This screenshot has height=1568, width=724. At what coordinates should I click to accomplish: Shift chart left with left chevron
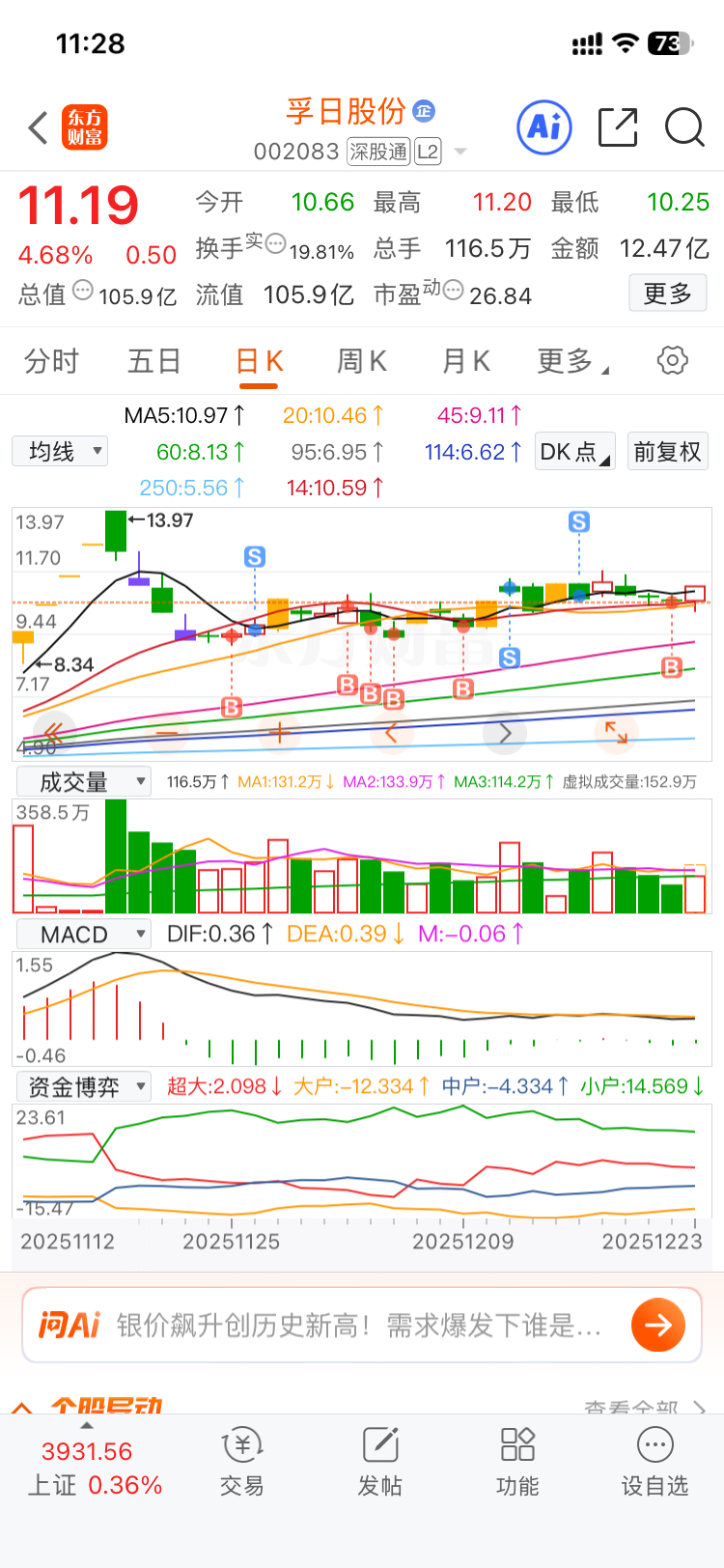click(x=392, y=734)
